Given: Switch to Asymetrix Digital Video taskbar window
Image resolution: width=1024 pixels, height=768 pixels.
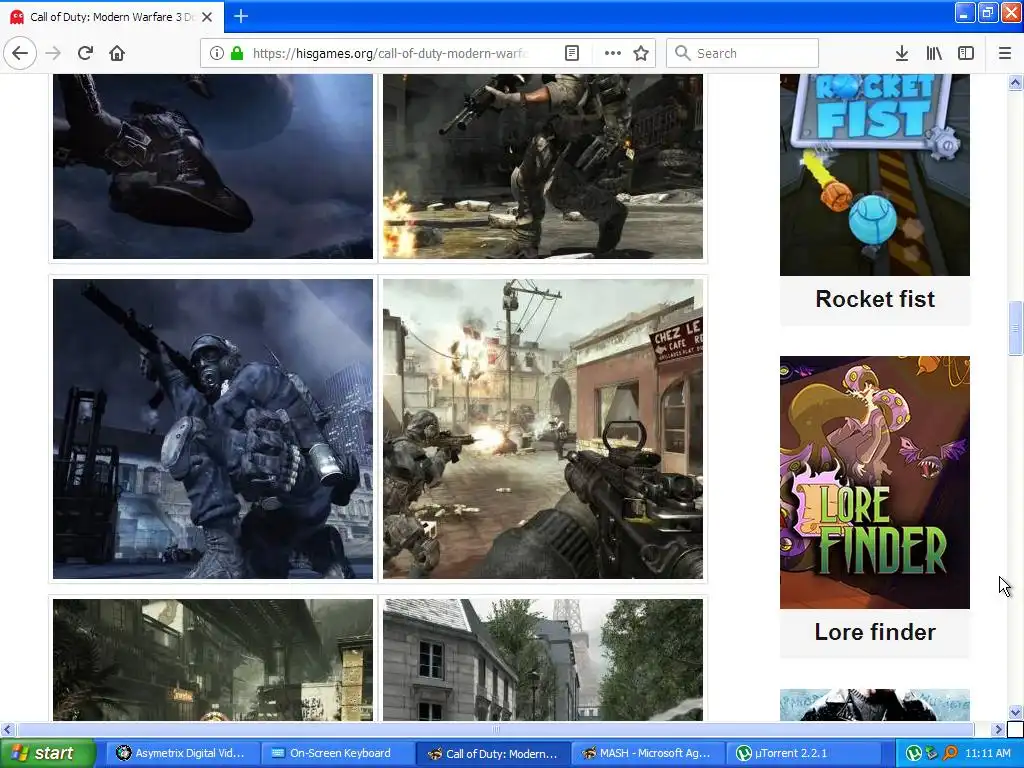Looking at the screenshot, I should 183,753.
